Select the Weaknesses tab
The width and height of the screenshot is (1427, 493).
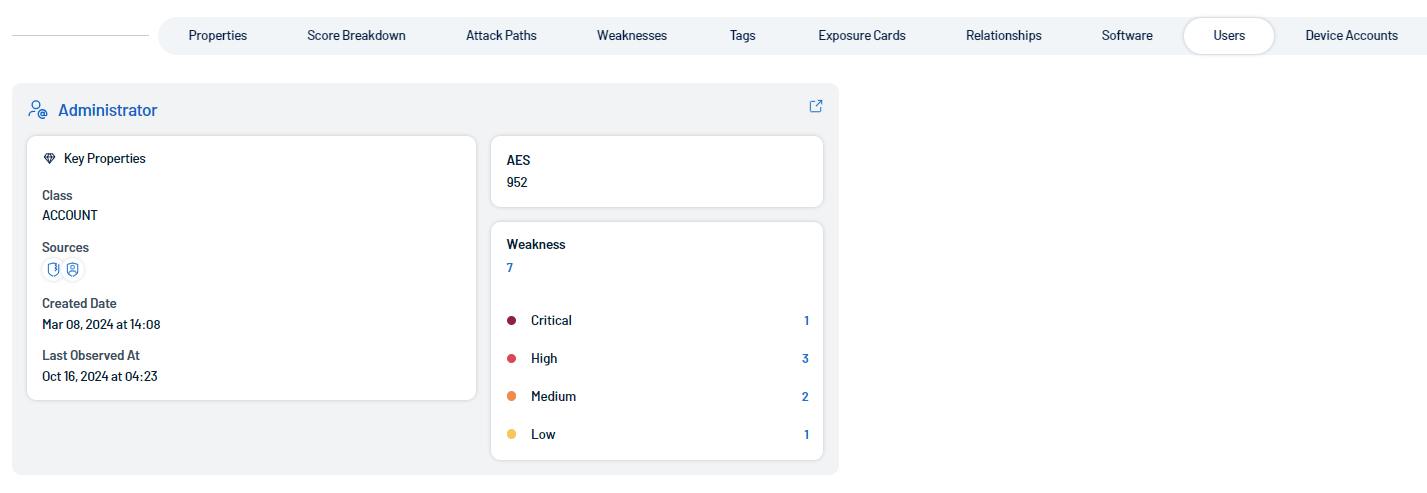632,35
